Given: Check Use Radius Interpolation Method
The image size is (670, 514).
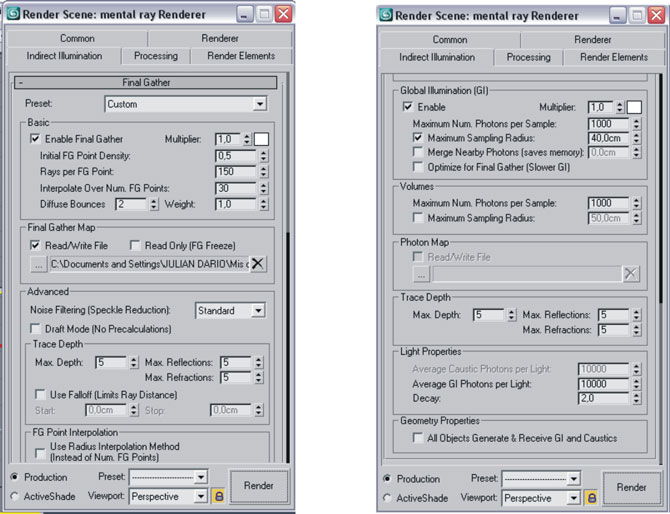Looking at the screenshot, I should coord(40,452).
